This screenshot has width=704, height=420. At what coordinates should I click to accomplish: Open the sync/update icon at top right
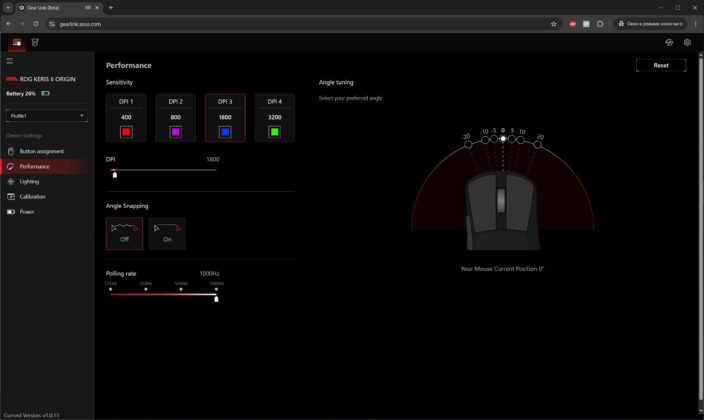[669, 42]
